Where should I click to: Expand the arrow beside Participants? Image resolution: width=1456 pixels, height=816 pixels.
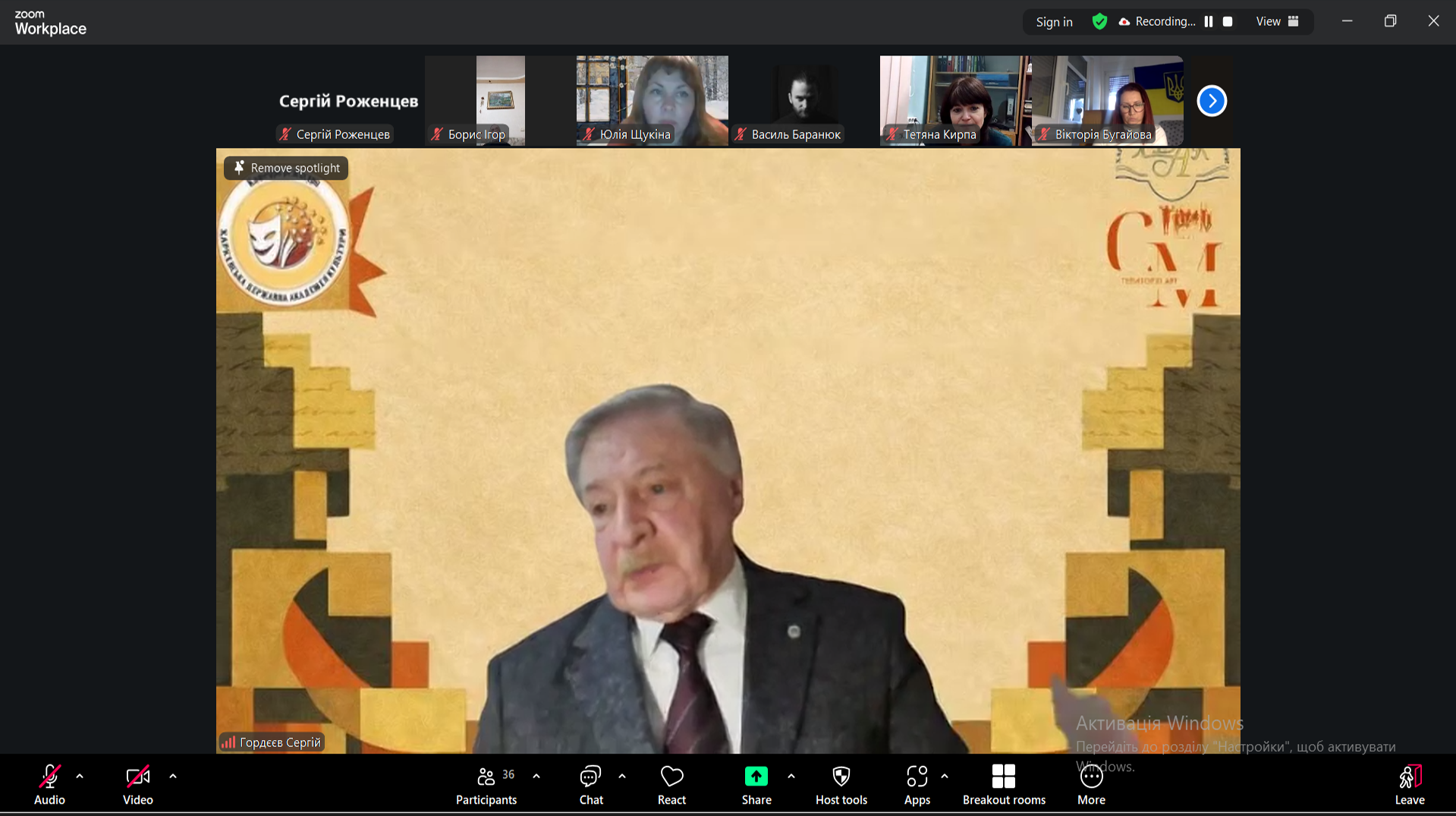pyautogui.click(x=536, y=776)
